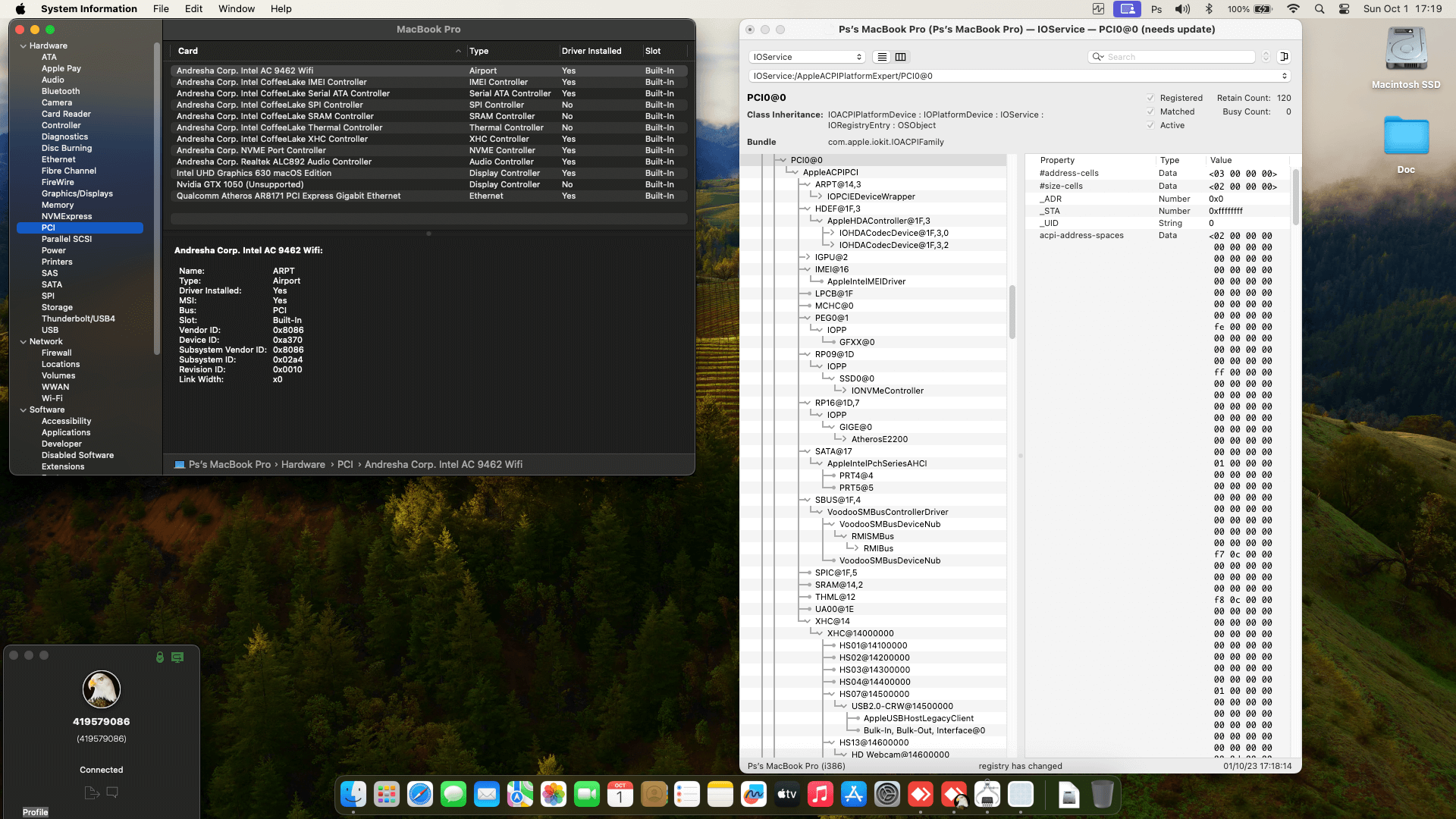1456x819 pixels.
Task: Open Apple TV app in Dock
Action: tap(787, 794)
